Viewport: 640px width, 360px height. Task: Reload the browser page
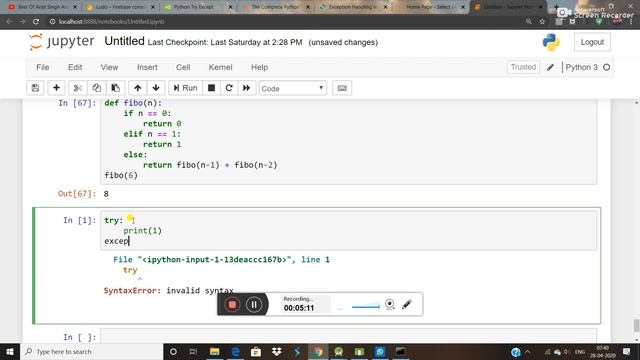(x=36, y=21)
